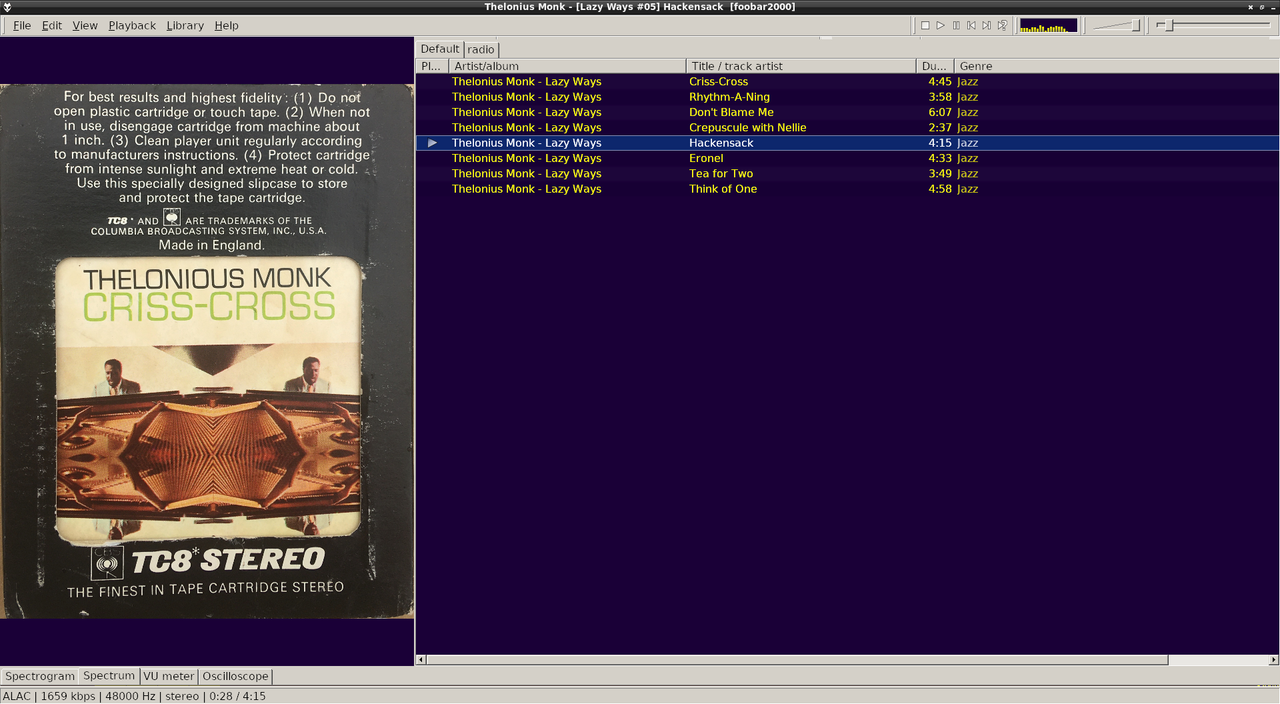Switch to the Default playlist tab
The width and height of the screenshot is (1280, 704).
coord(440,49)
